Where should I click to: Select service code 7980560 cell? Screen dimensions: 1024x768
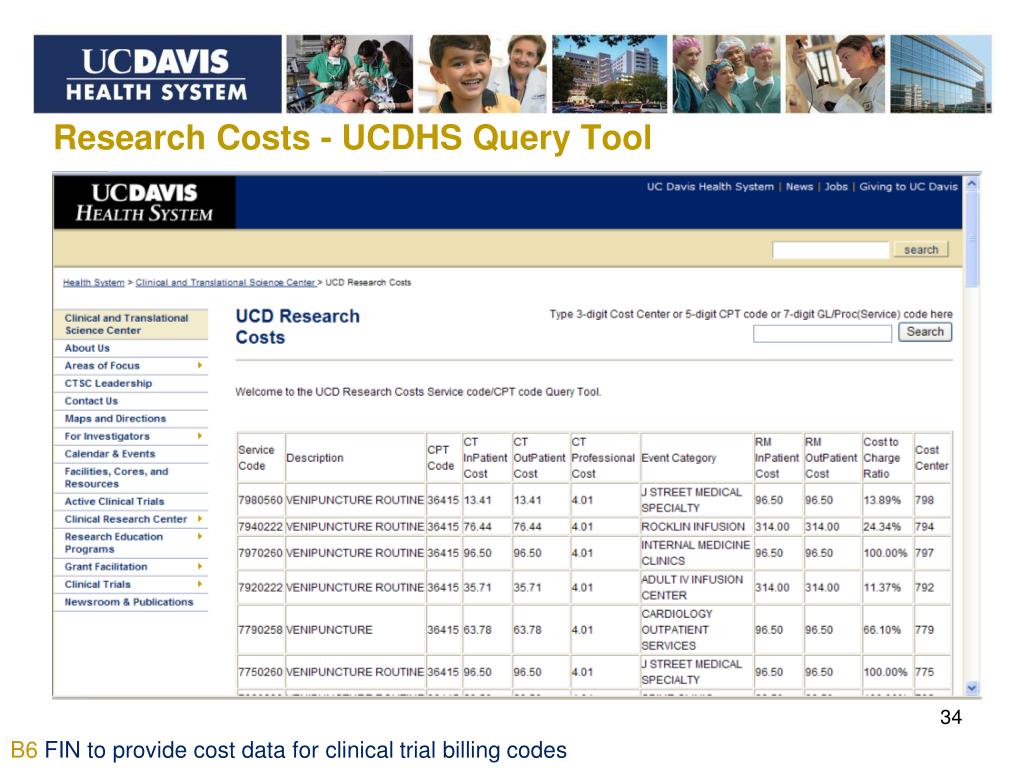click(261, 500)
